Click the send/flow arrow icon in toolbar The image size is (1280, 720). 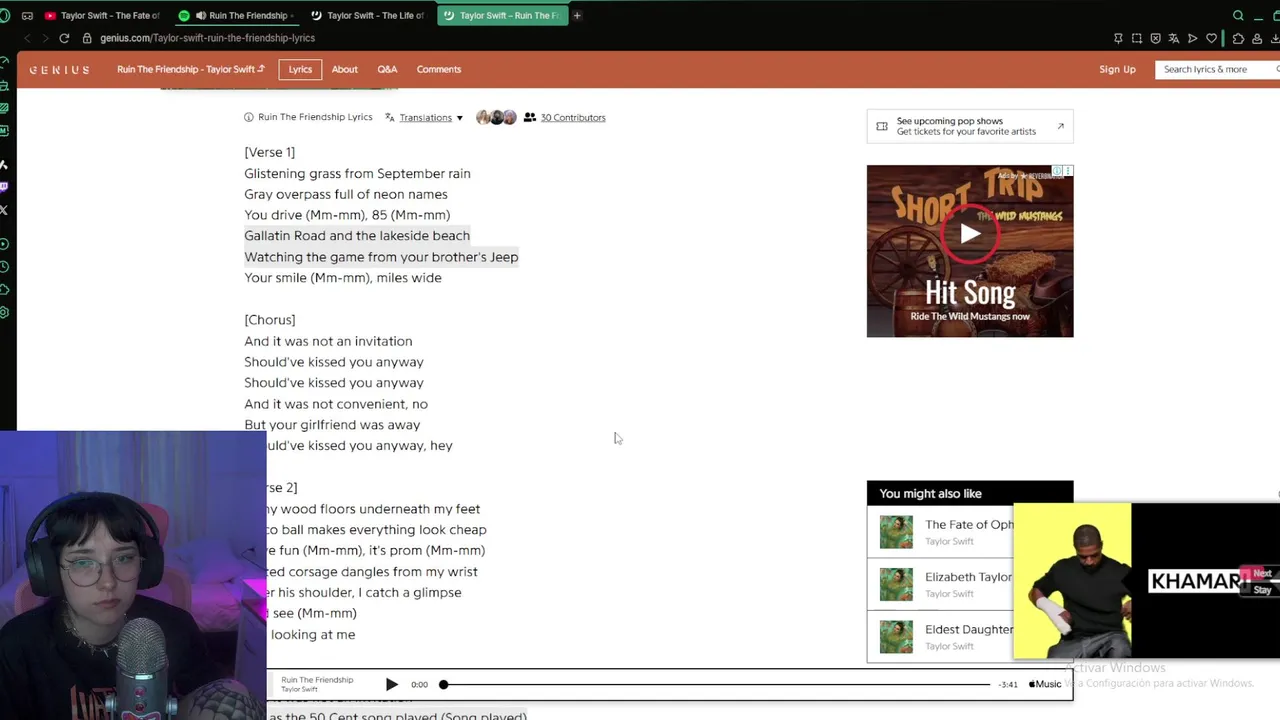tap(1193, 38)
